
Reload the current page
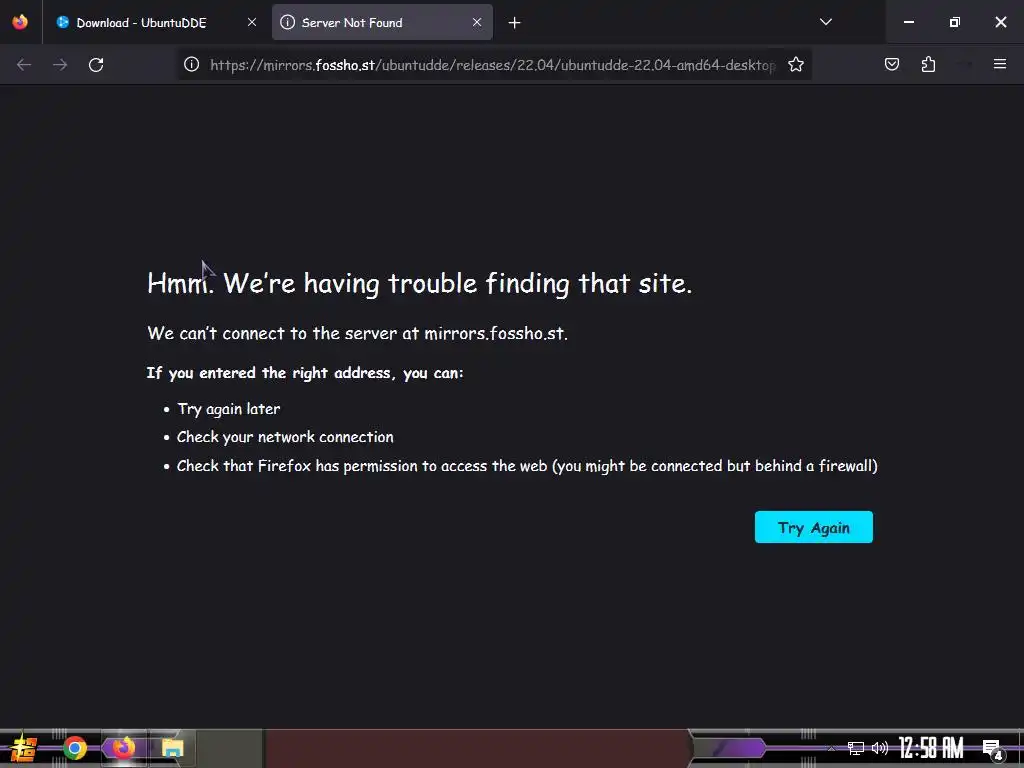[96, 65]
